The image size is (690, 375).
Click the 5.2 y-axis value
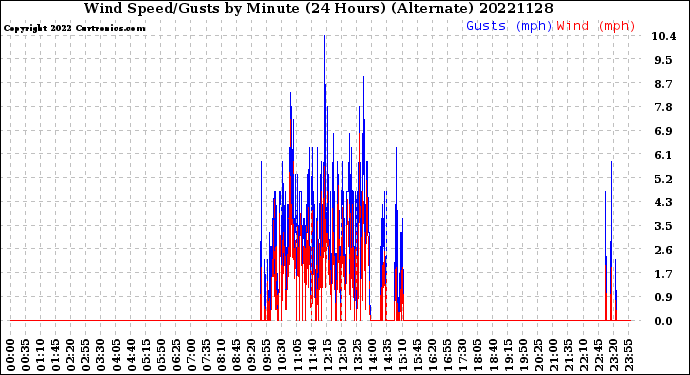[664, 179]
